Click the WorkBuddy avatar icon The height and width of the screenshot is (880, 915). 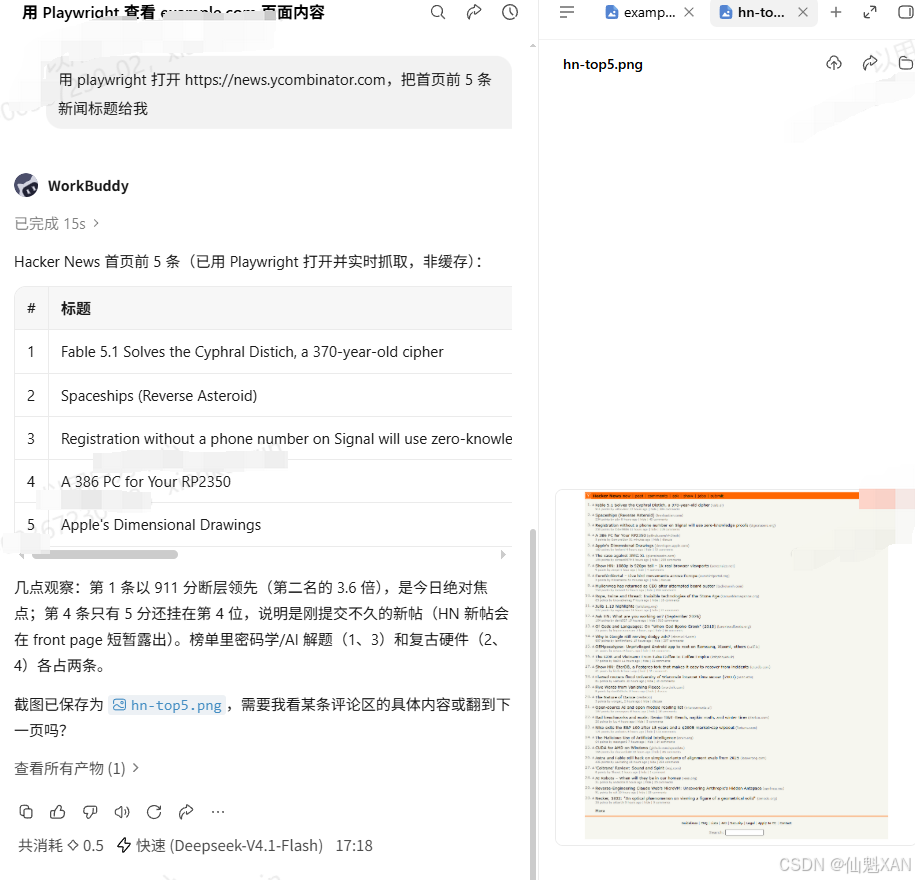tap(26, 185)
